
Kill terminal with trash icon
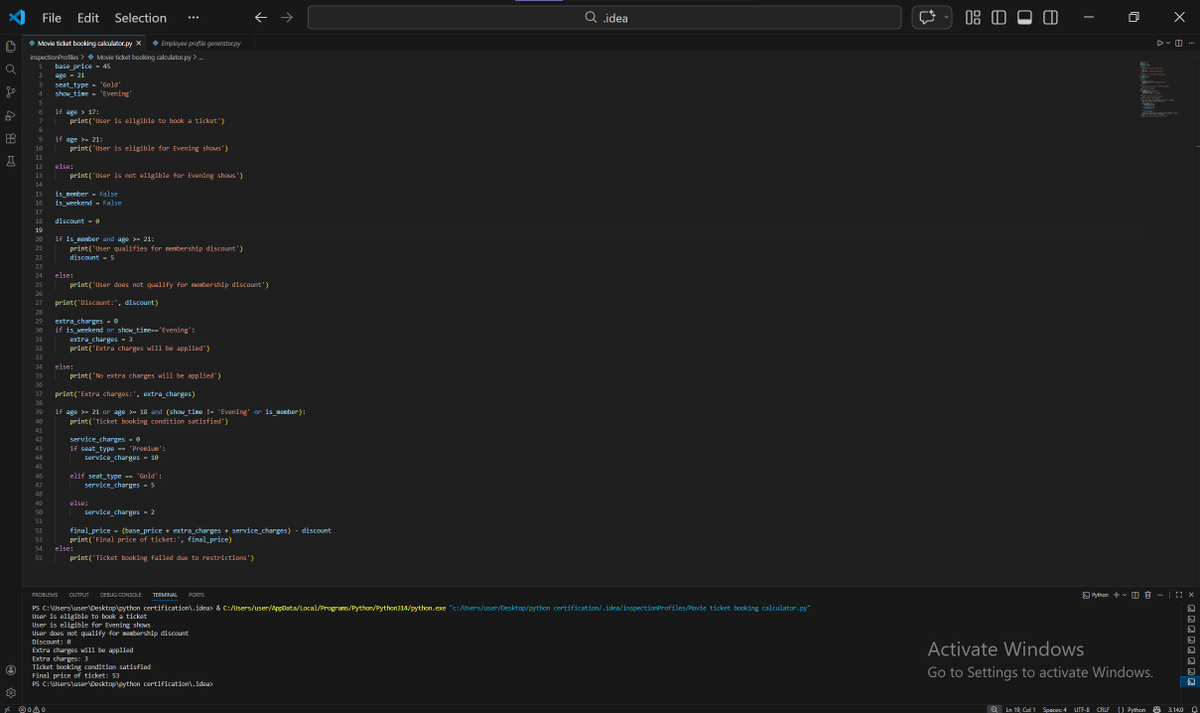pyautogui.click(x=1148, y=595)
